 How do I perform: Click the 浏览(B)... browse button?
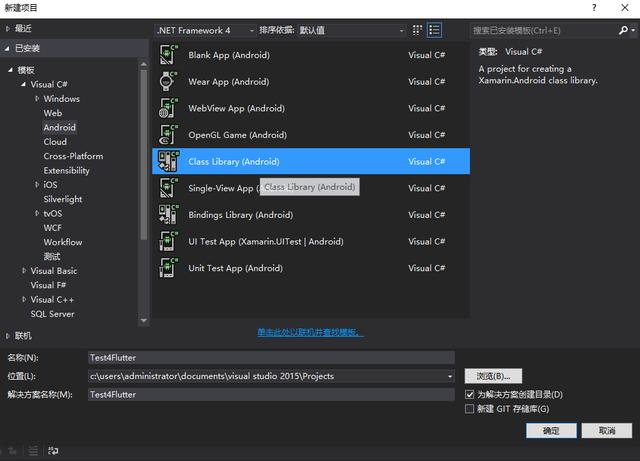coord(493,376)
